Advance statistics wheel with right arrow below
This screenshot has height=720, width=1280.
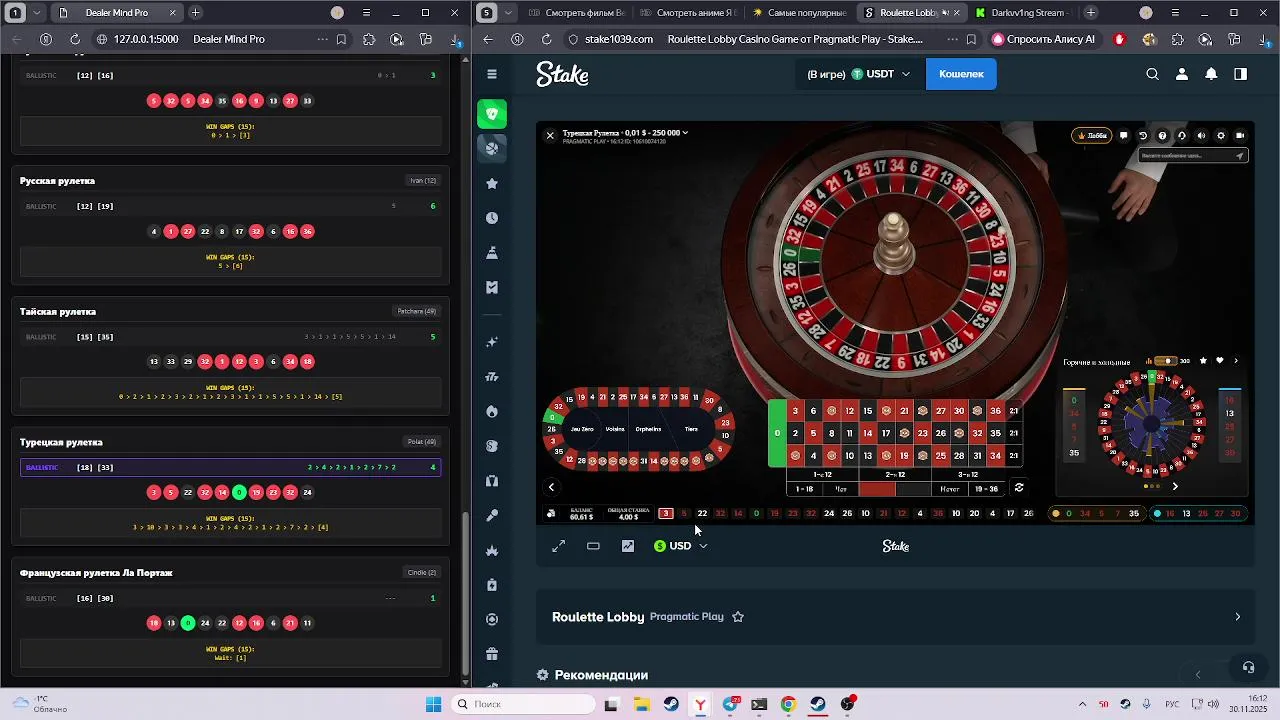tap(1175, 486)
